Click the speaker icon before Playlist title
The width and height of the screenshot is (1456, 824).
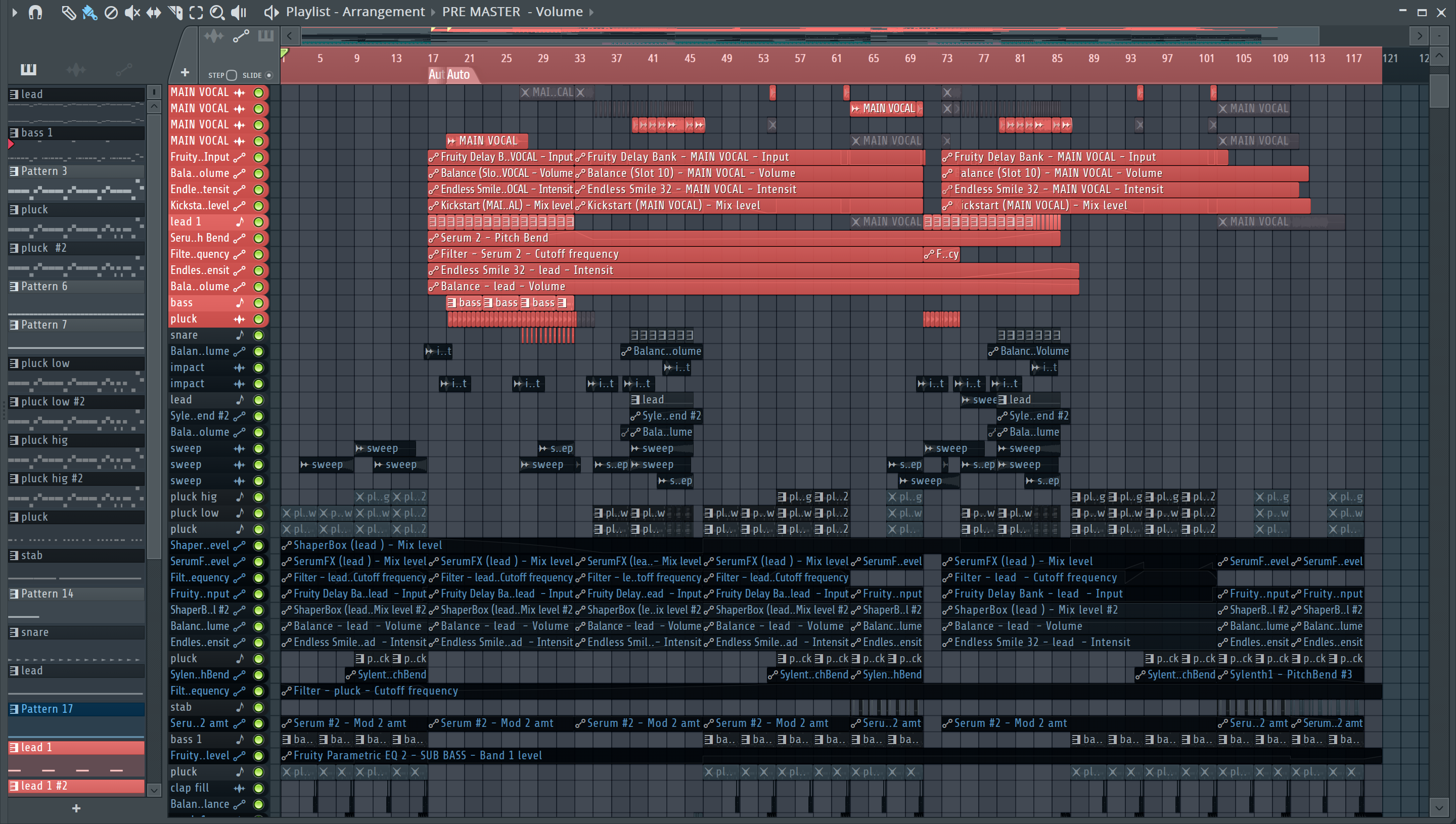(x=271, y=12)
